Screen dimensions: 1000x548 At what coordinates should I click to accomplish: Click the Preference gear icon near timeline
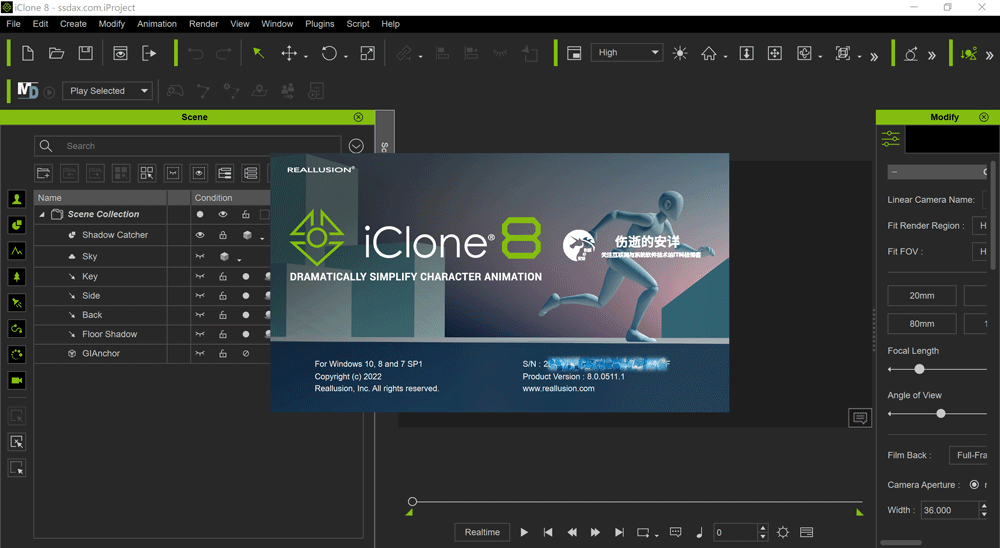click(783, 532)
